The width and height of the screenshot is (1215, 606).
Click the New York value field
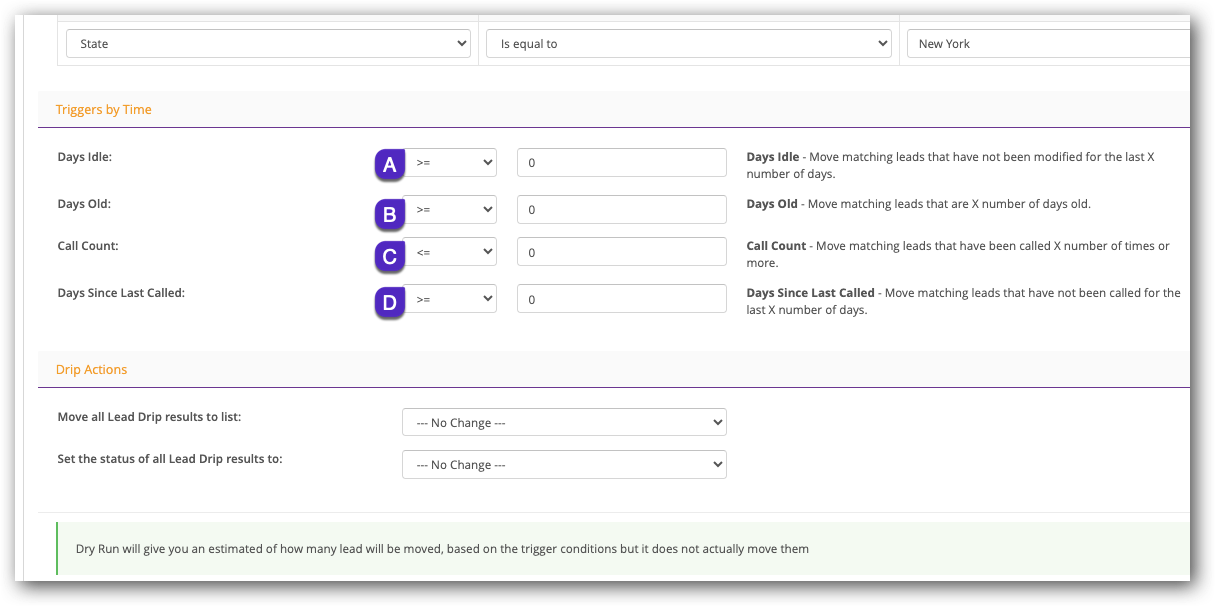coord(1046,44)
